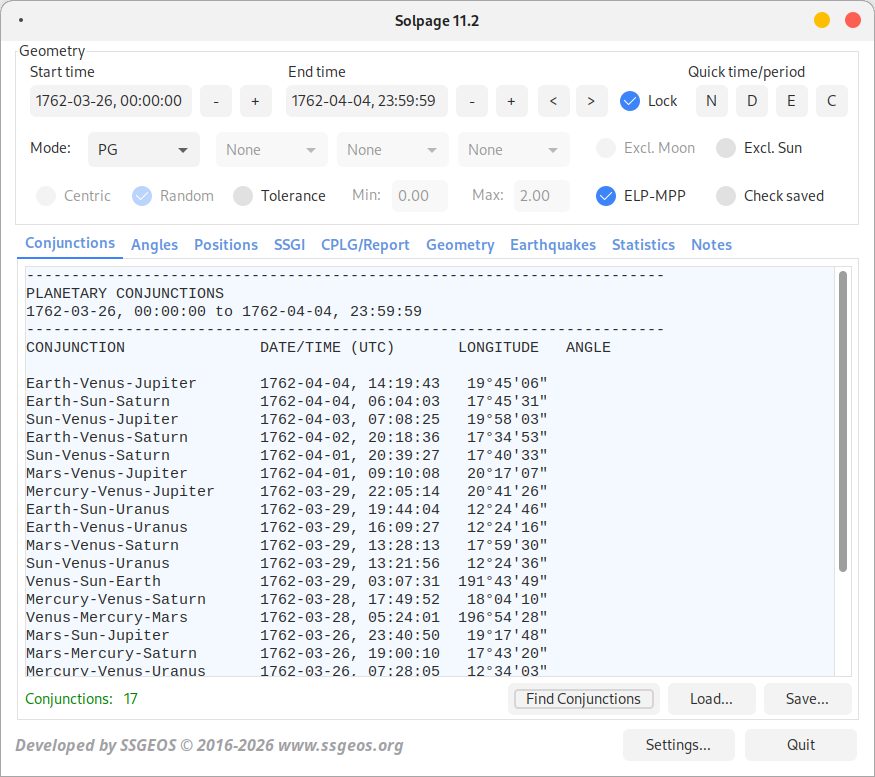The image size is (875, 777).
Task: Click the Start time field
Action: [111, 101]
